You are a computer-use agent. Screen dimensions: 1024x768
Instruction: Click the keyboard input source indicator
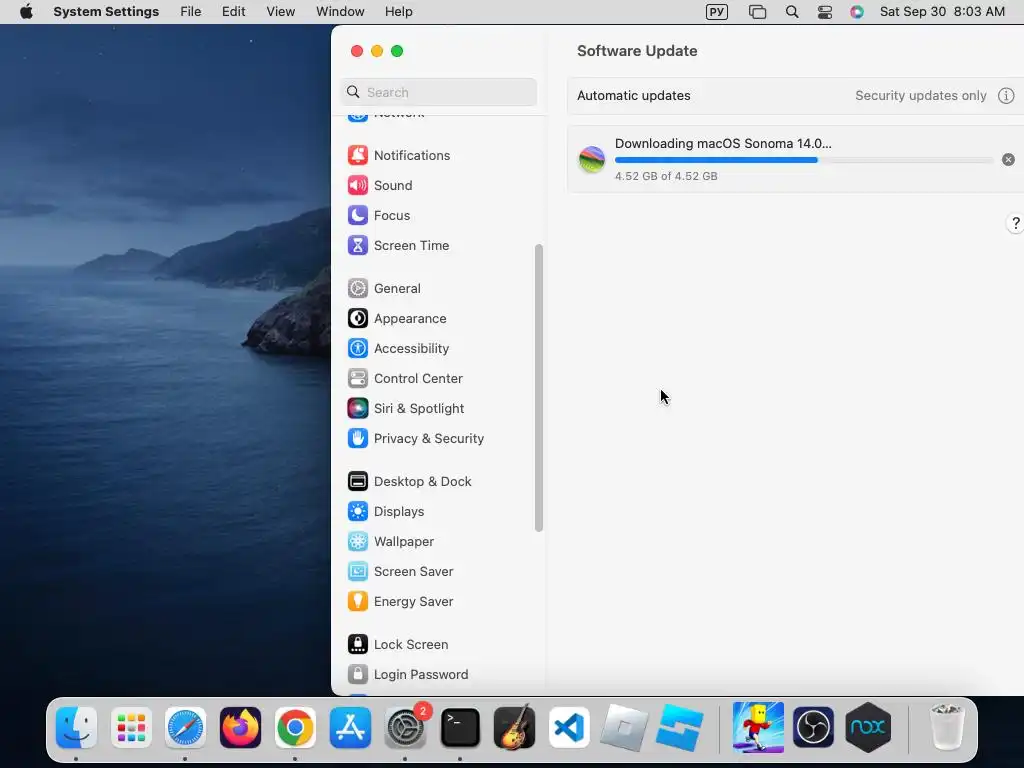click(x=716, y=12)
